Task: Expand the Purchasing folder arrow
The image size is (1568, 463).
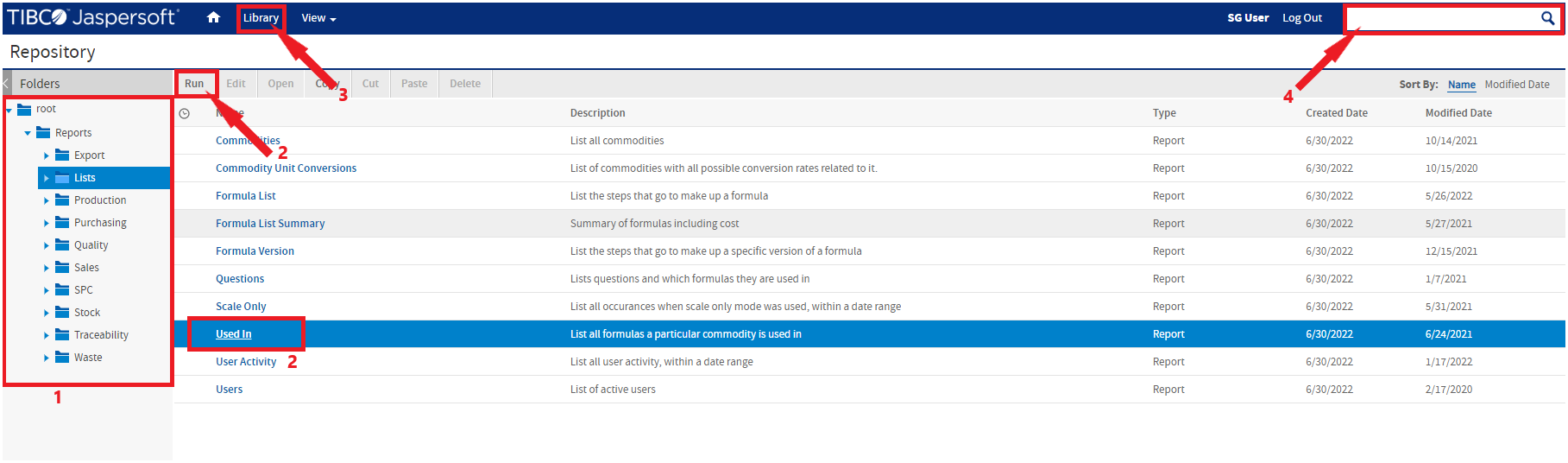Action: tap(47, 224)
